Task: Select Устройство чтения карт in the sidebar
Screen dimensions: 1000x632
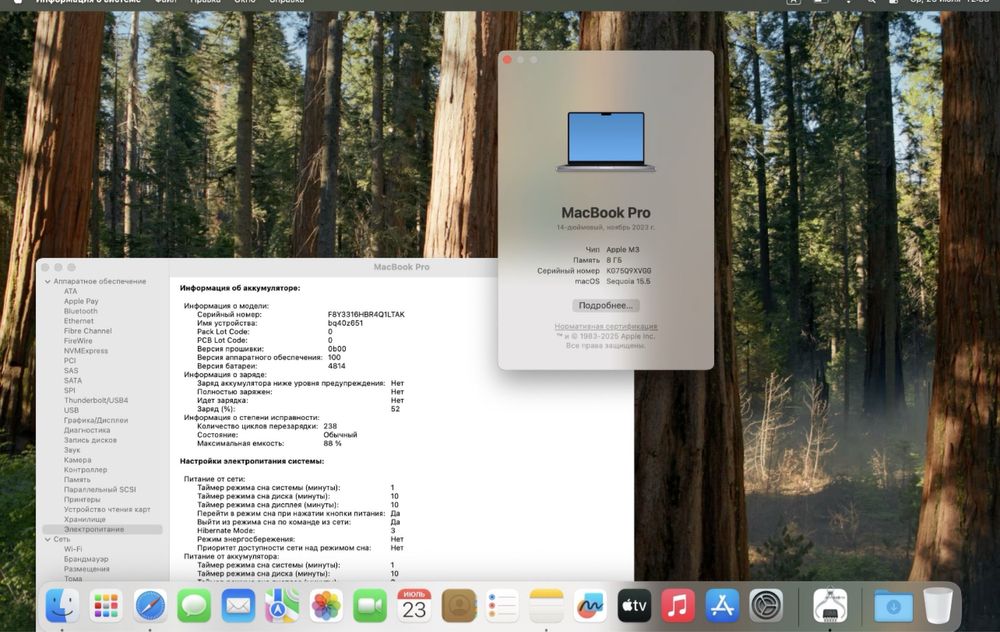Action: (107, 510)
